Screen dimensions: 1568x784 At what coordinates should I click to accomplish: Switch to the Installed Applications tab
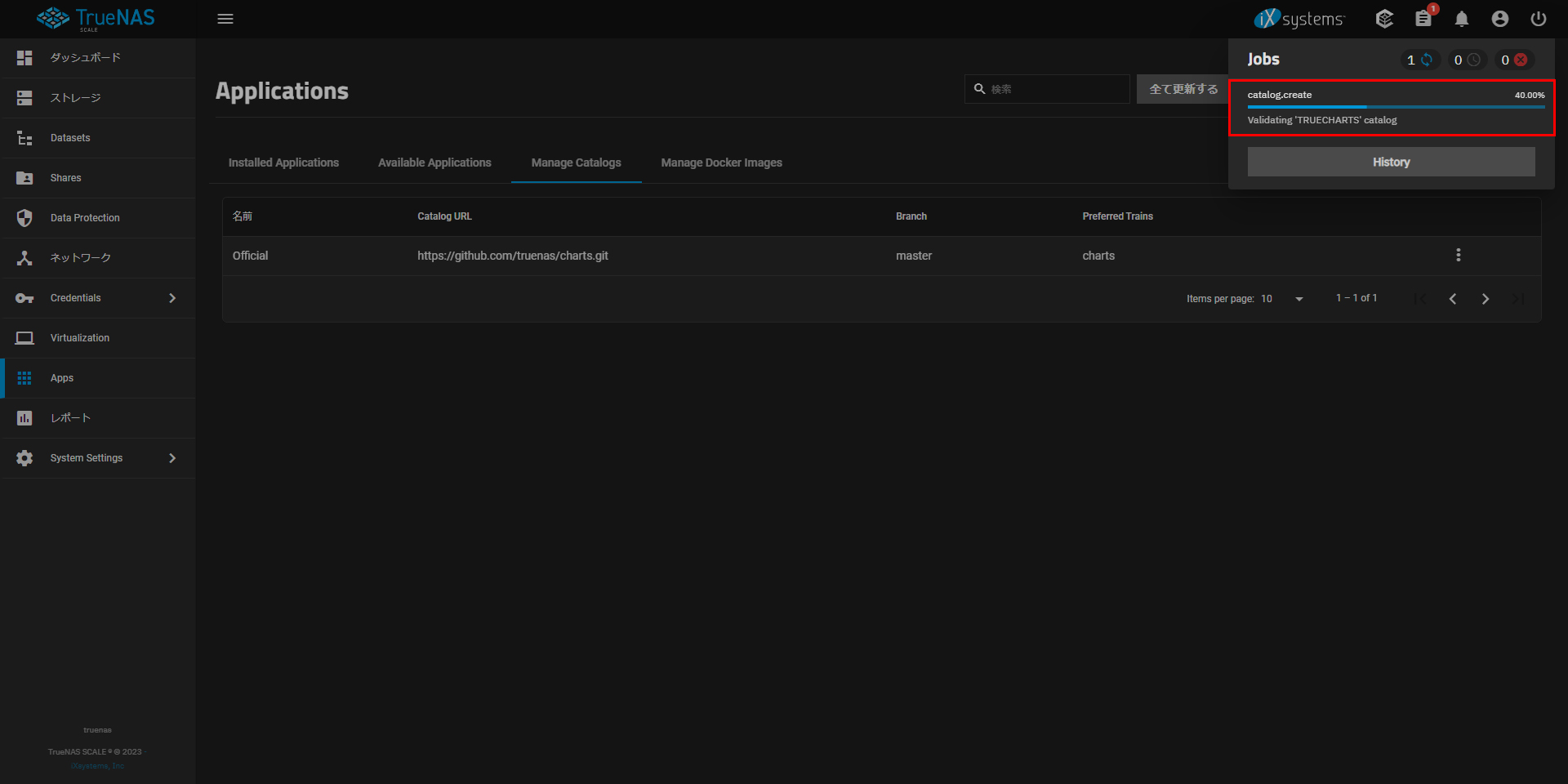[283, 163]
